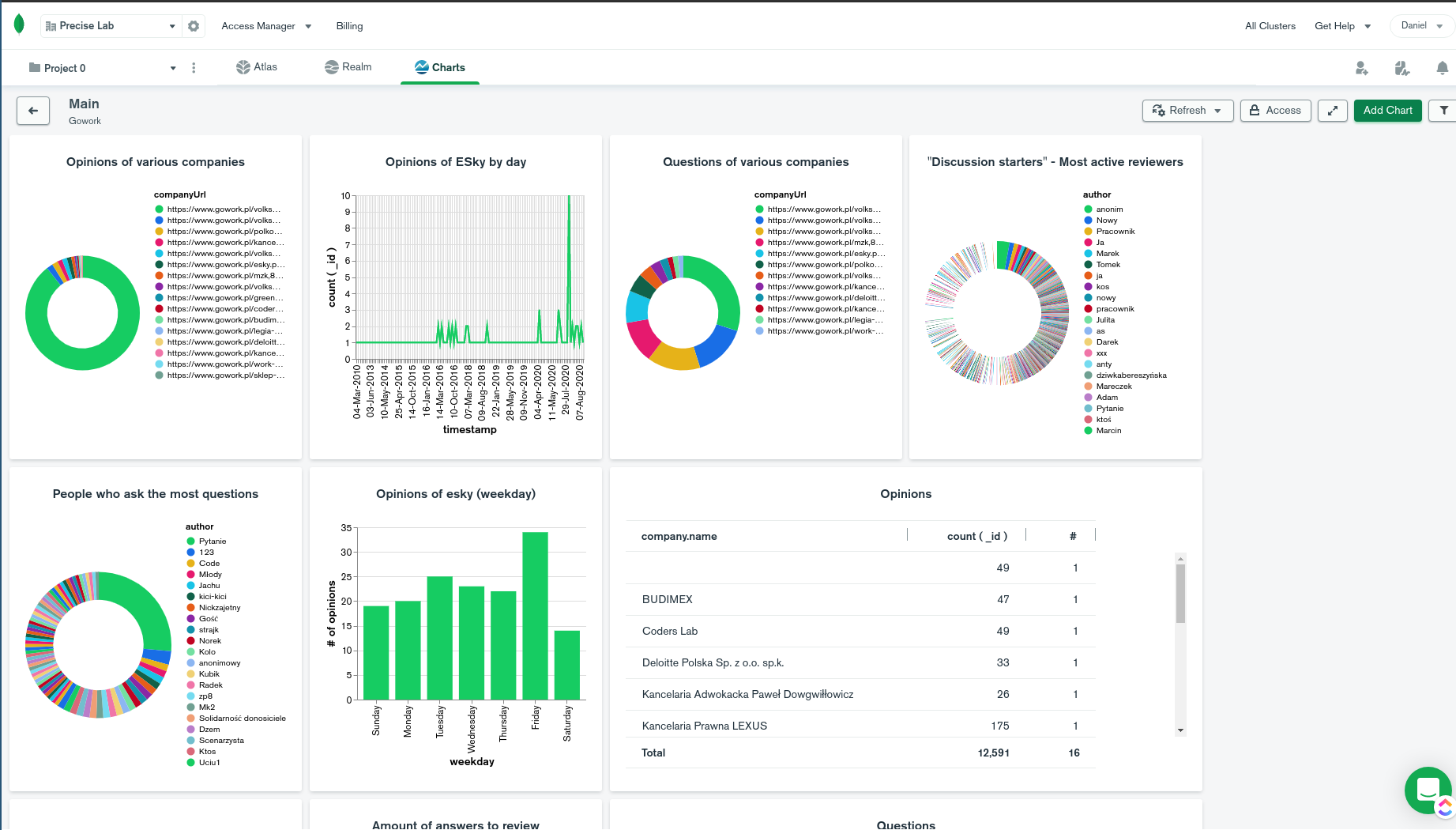Switch to the Realm tab
Image resolution: width=1456 pixels, height=830 pixels.
pyautogui.click(x=348, y=67)
